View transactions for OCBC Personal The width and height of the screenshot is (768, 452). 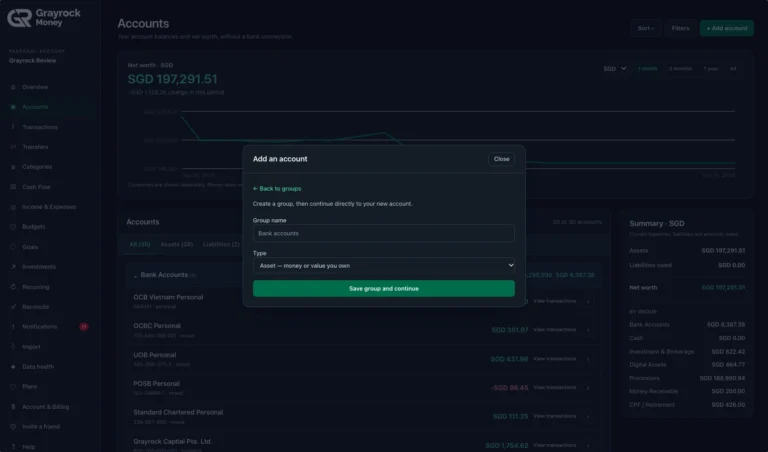(554, 330)
